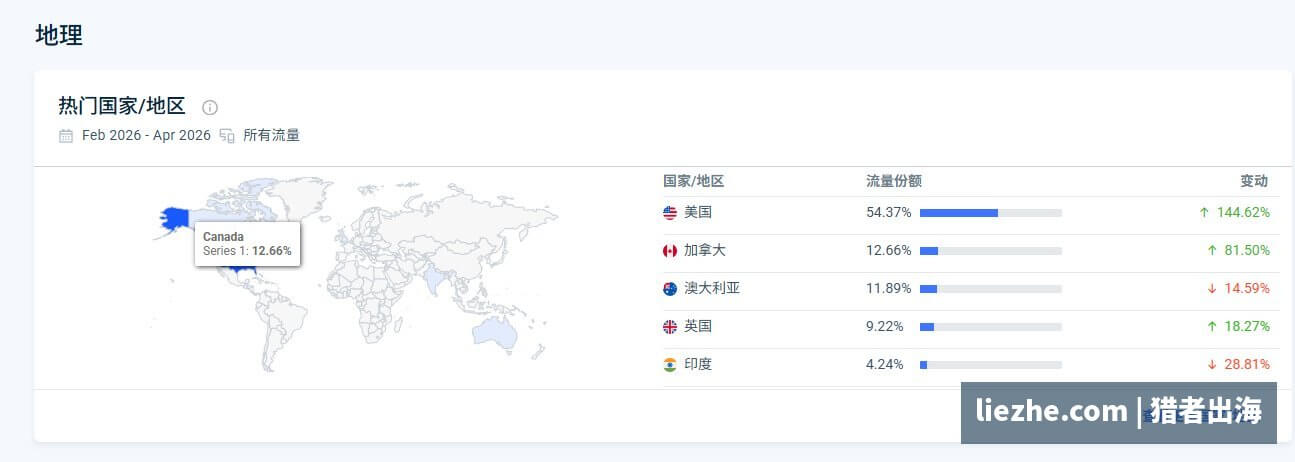Image resolution: width=1295 pixels, height=462 pixels.
Task: Click the Canada flag icon
Action: point(670,251)
